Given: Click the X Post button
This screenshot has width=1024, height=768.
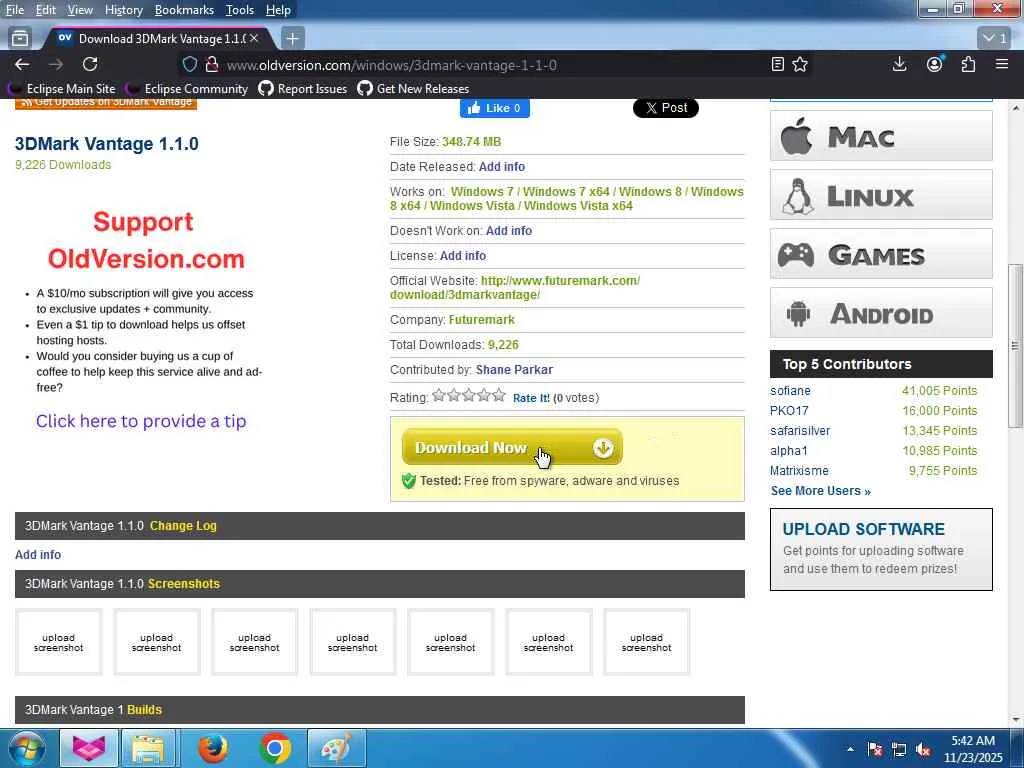Looking at the screenshot, I should coord(665,108).
